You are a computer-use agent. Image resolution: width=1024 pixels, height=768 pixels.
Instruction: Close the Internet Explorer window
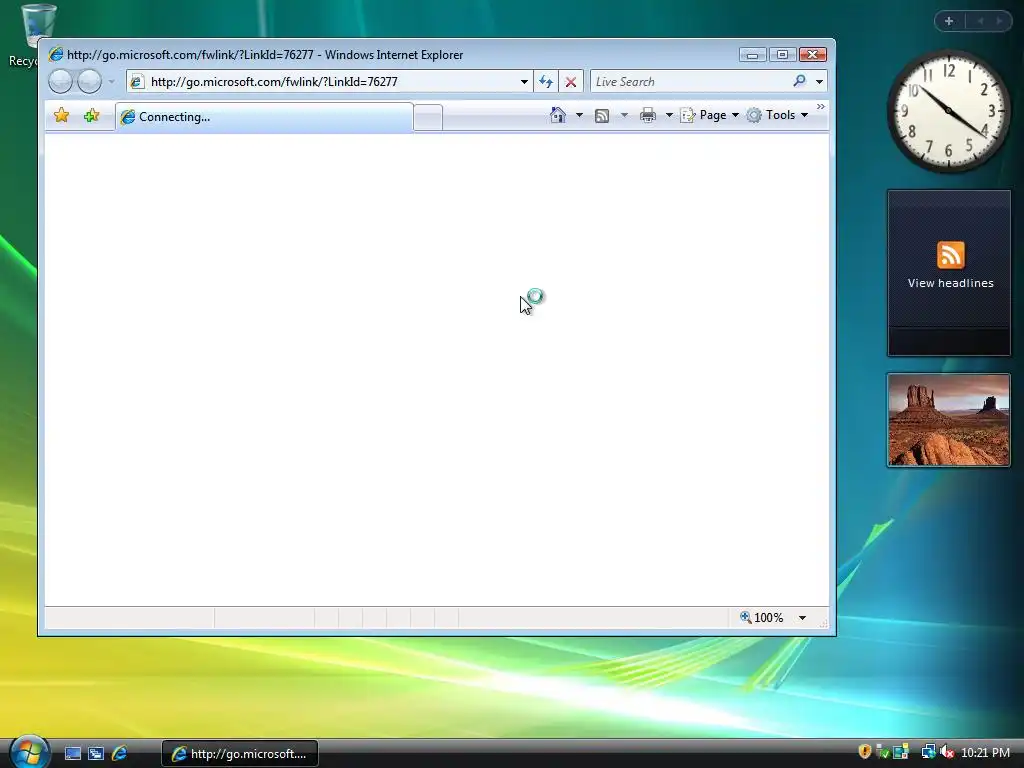(813, 55)
